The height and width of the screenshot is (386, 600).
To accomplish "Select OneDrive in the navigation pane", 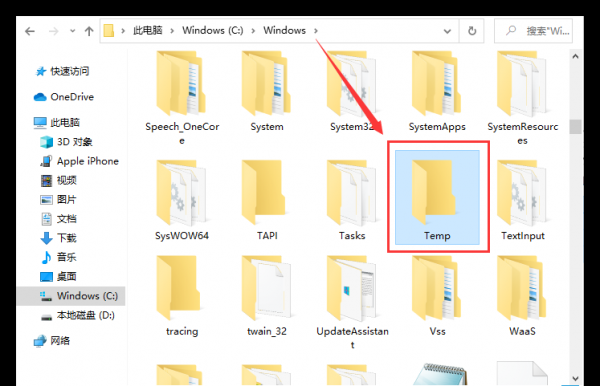I will tap(64, 97).
